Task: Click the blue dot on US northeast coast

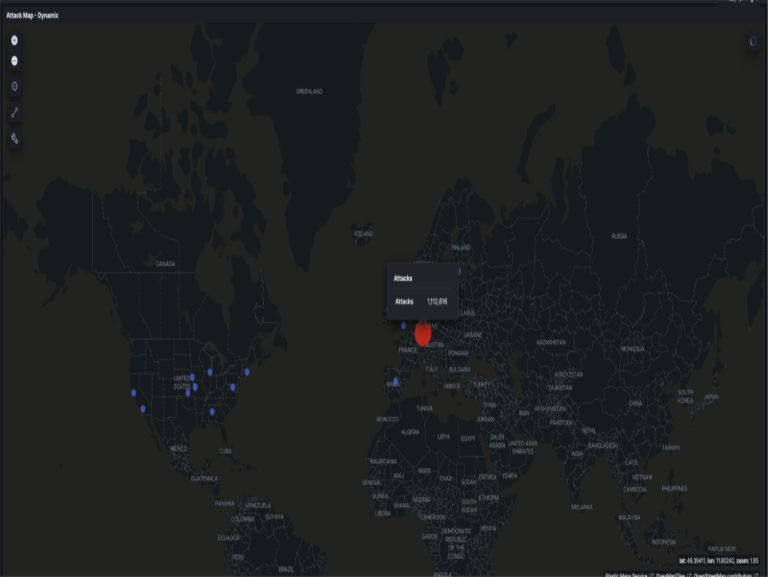Action: (247, 372)
